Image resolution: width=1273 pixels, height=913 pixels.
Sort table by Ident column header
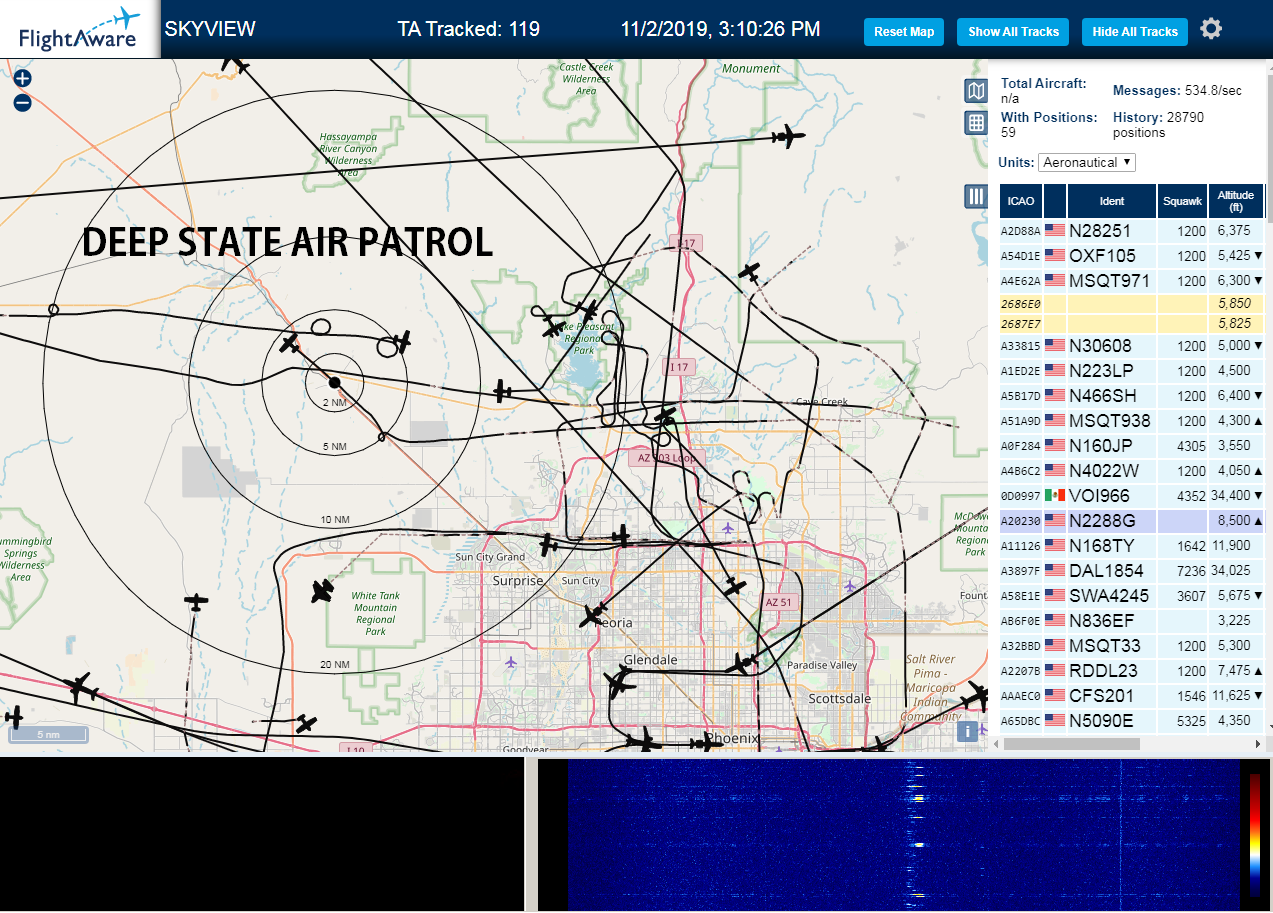pyautogui.click(x=1112, y=201)
